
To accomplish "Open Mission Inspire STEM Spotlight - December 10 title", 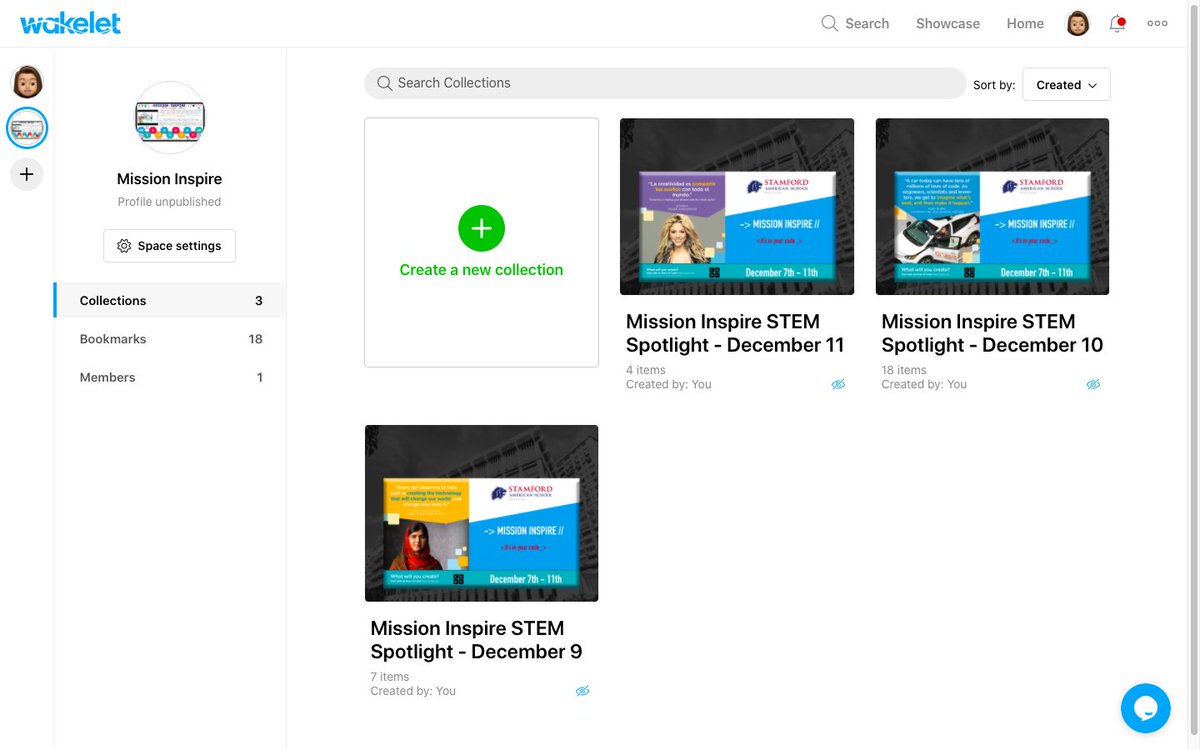I will point(992,333).
